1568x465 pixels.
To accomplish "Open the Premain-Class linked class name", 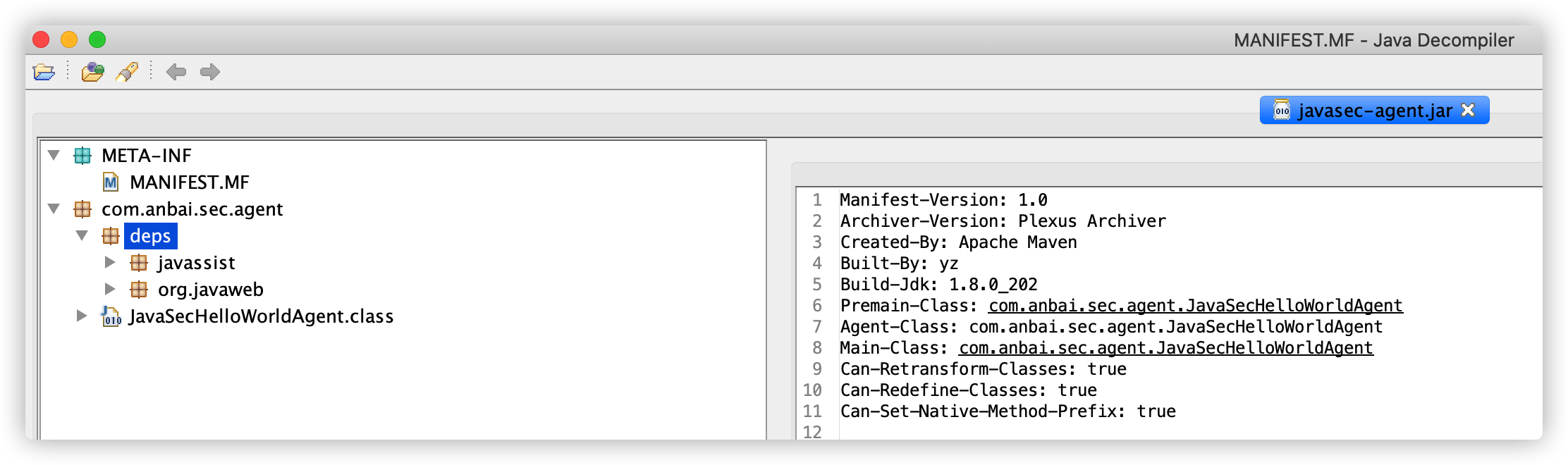I will coord(1195,306).
